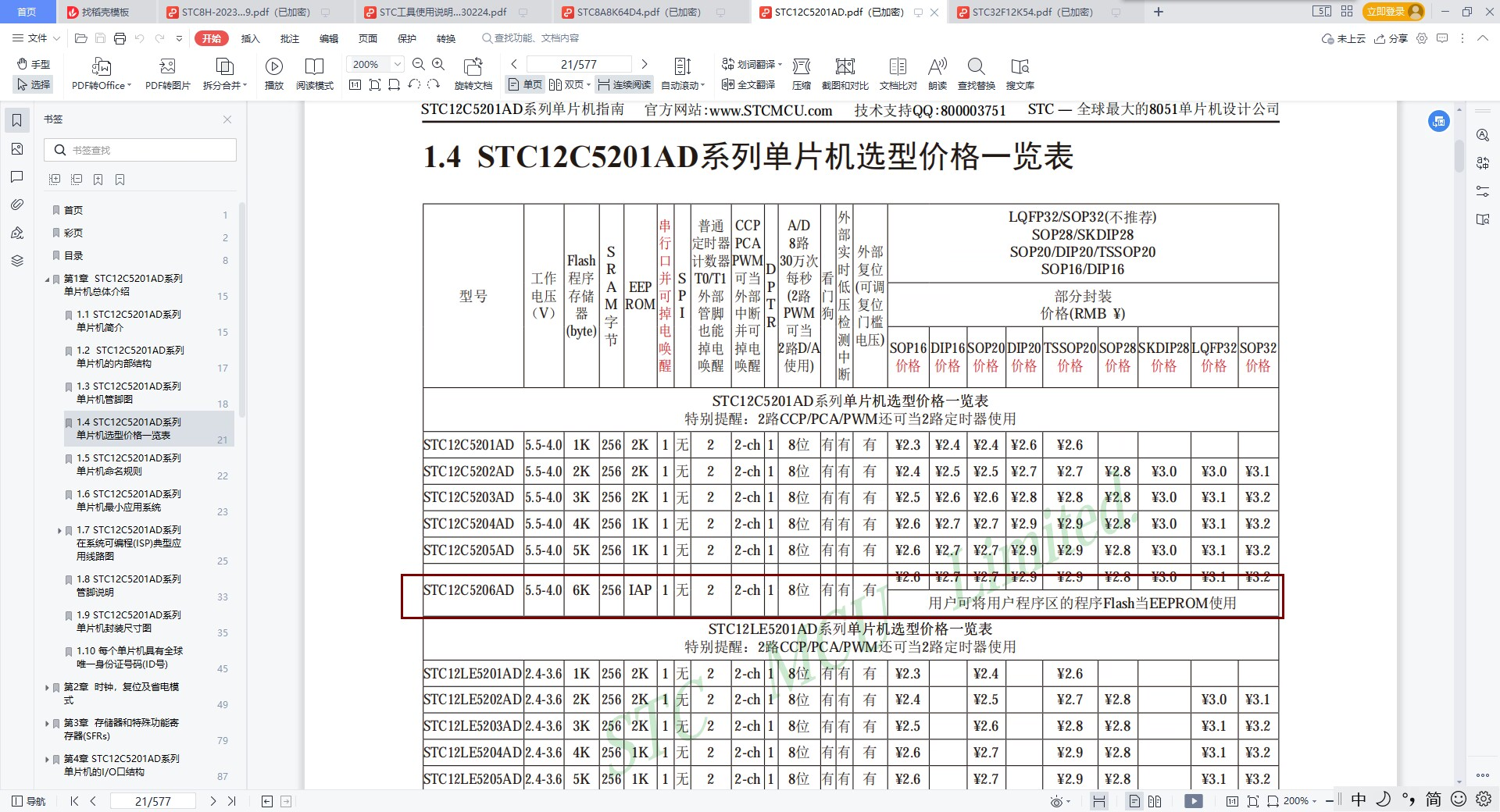Screen dimensions: 1500x812
Task: Toggle 单页 single-page view
Action: click(x=525, y=84)
